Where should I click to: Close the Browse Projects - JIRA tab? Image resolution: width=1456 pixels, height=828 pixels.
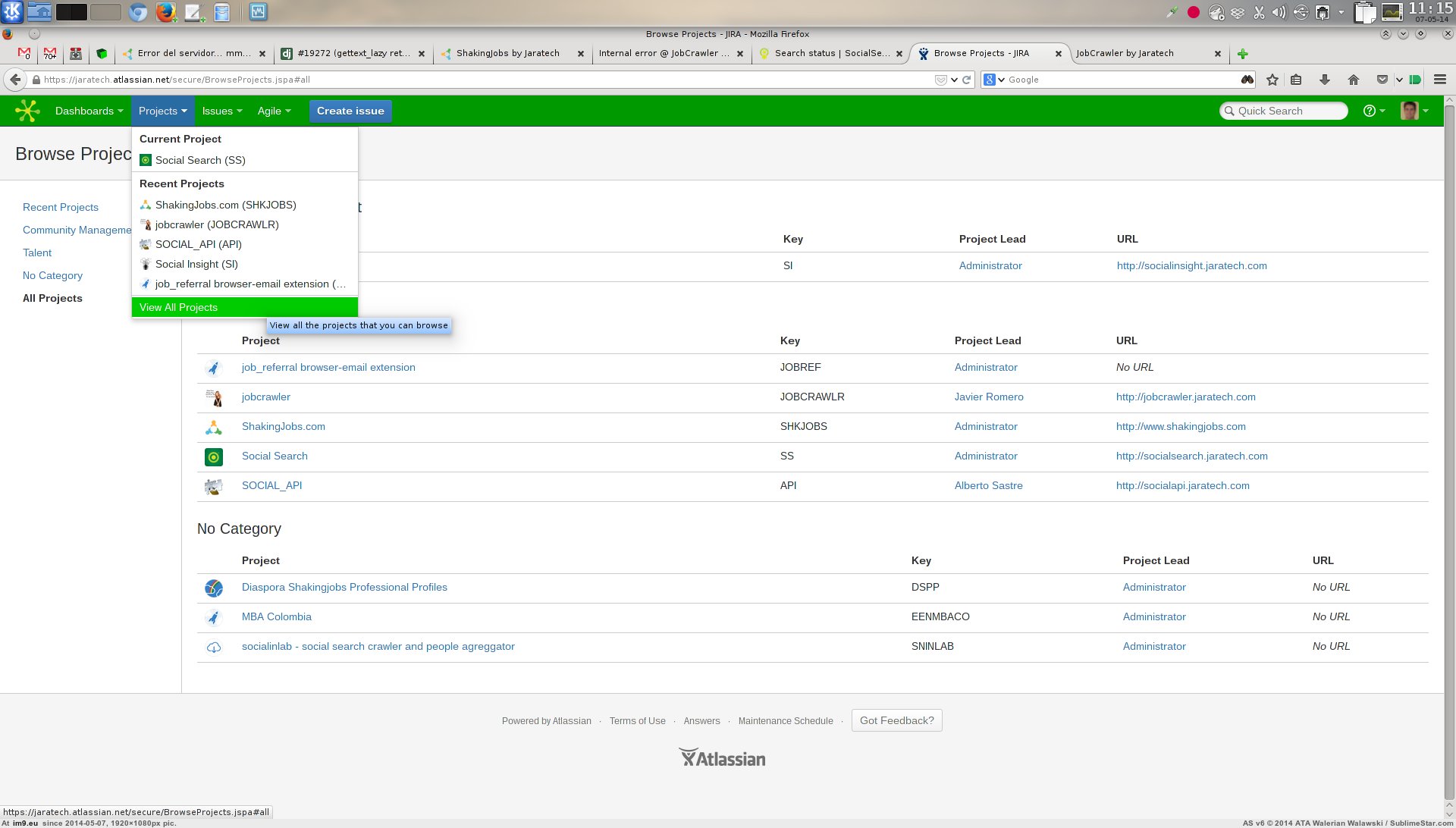click(x=1059, y=54)
